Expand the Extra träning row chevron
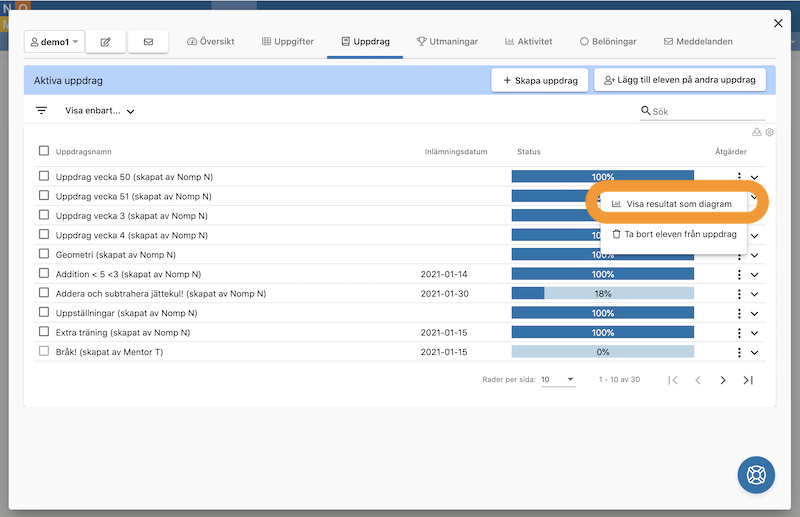Image resolution: width=800 pixels, height=517 pixels. point(755,333)
